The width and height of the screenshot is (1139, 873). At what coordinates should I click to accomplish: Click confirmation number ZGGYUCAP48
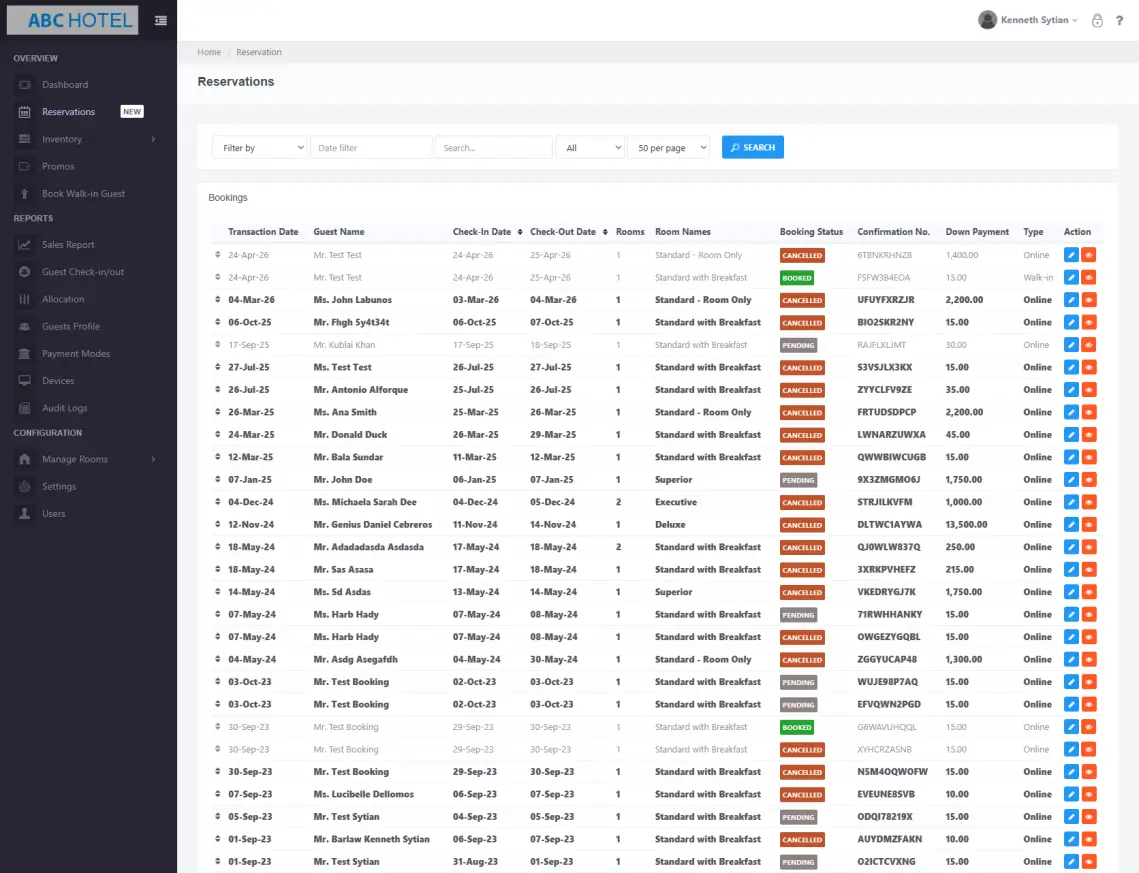click(887, 660)
